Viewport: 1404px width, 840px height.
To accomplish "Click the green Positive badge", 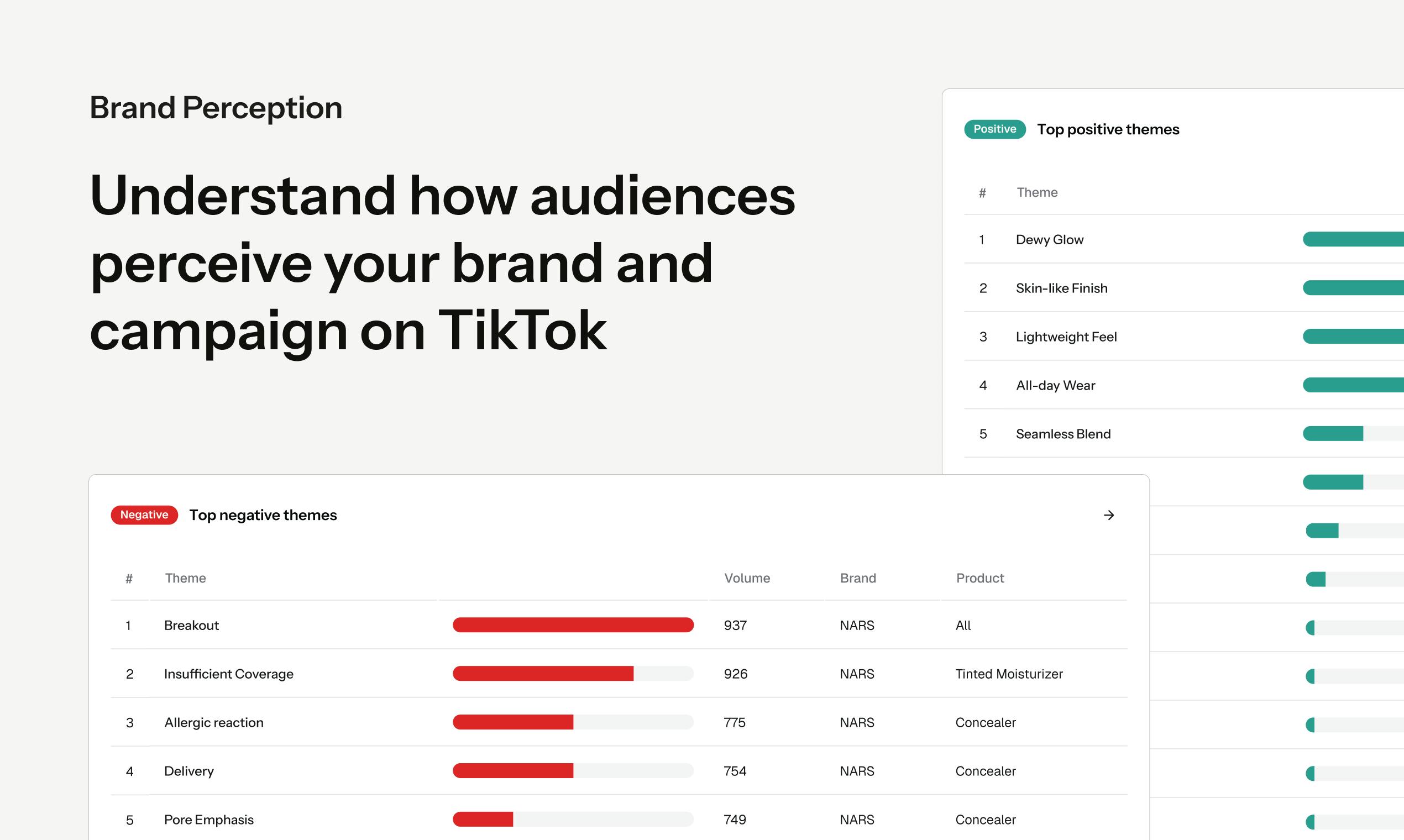I will click(x=995, y=129).
